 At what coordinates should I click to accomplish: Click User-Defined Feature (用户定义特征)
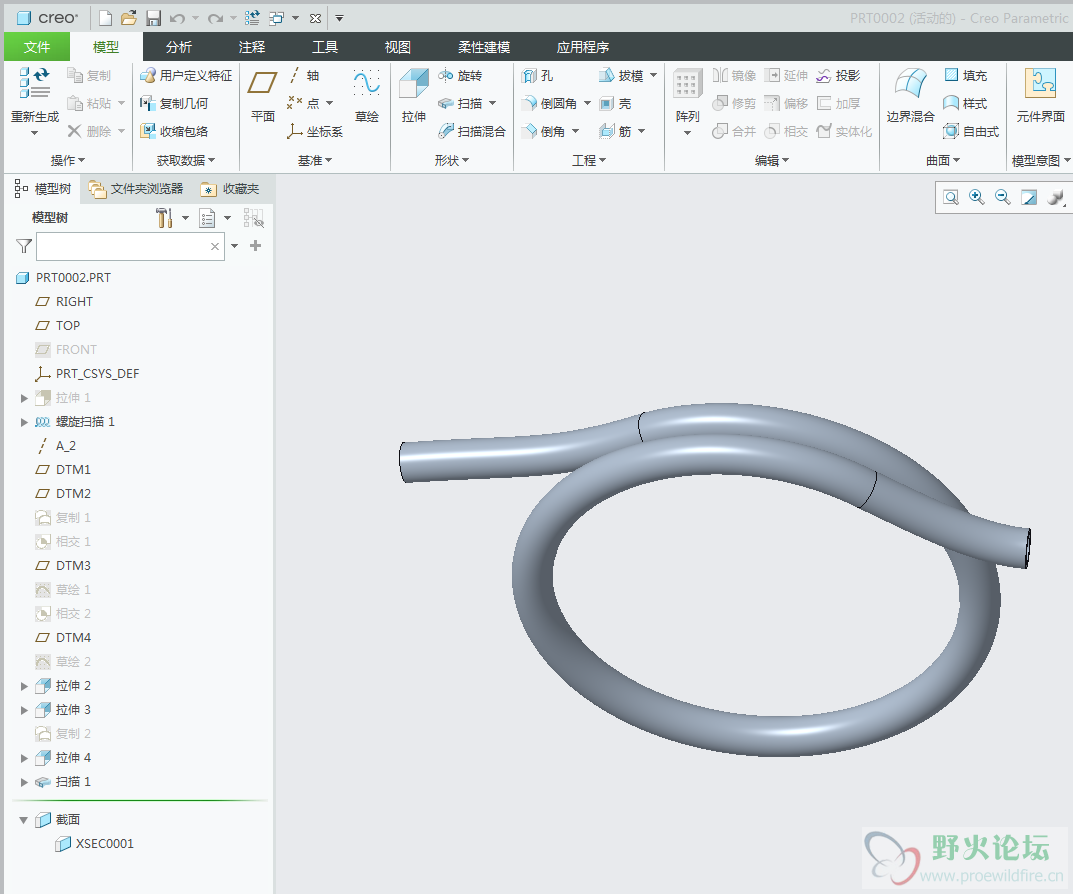[x=186, y=75]
